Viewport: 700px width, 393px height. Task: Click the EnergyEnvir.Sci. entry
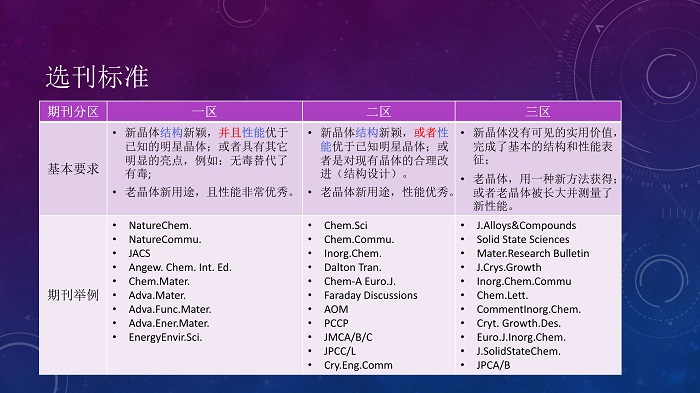click(x=165, y=337)
